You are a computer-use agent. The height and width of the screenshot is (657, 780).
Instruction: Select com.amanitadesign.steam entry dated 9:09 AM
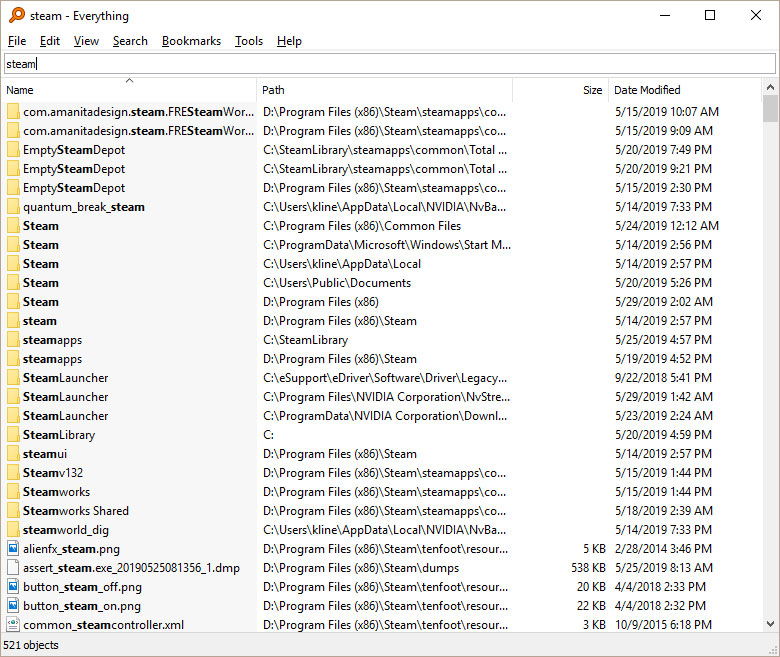click(x=138, y=131)
